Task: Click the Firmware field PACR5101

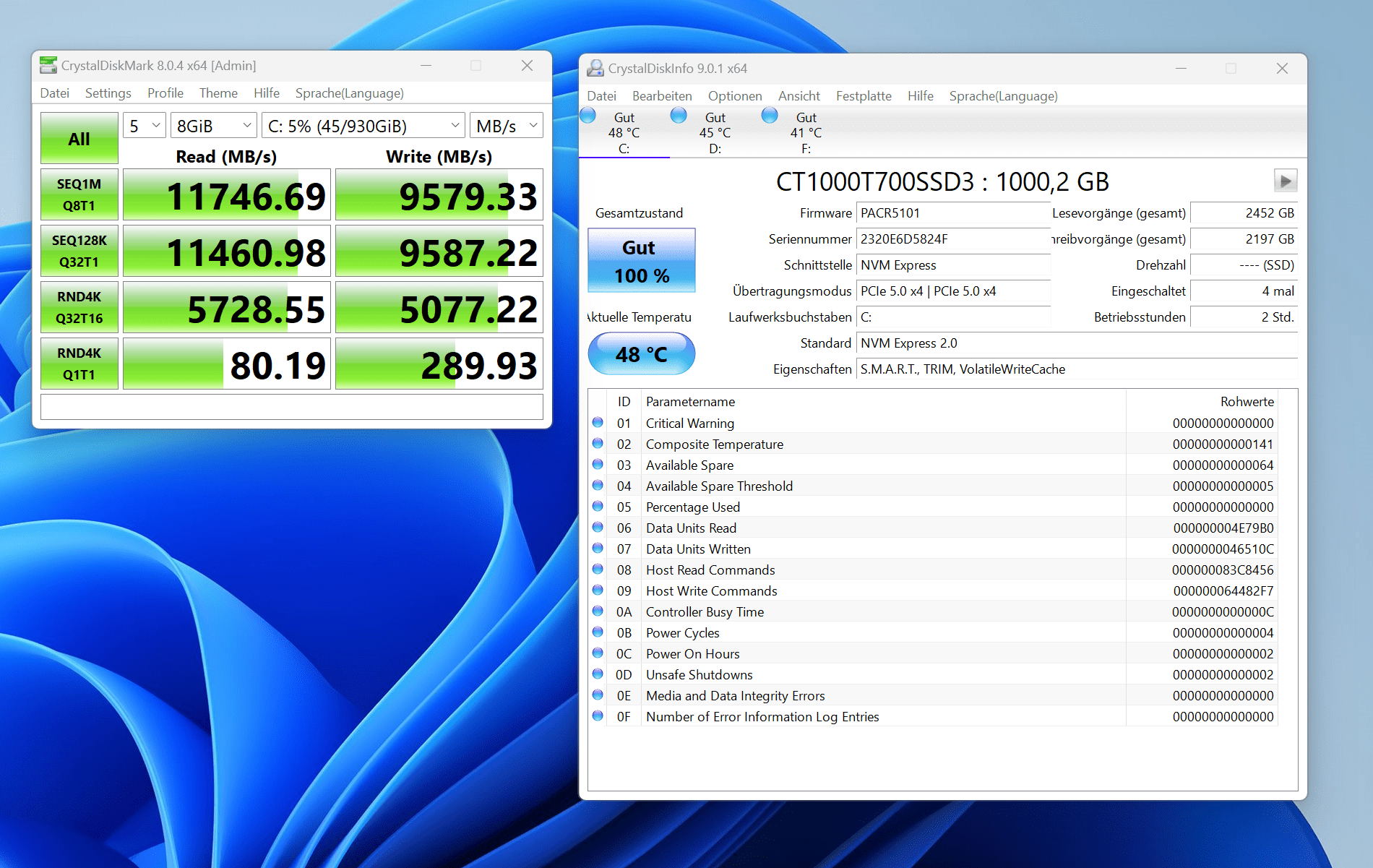Action: pyautogui.click(x=953, y=213)
